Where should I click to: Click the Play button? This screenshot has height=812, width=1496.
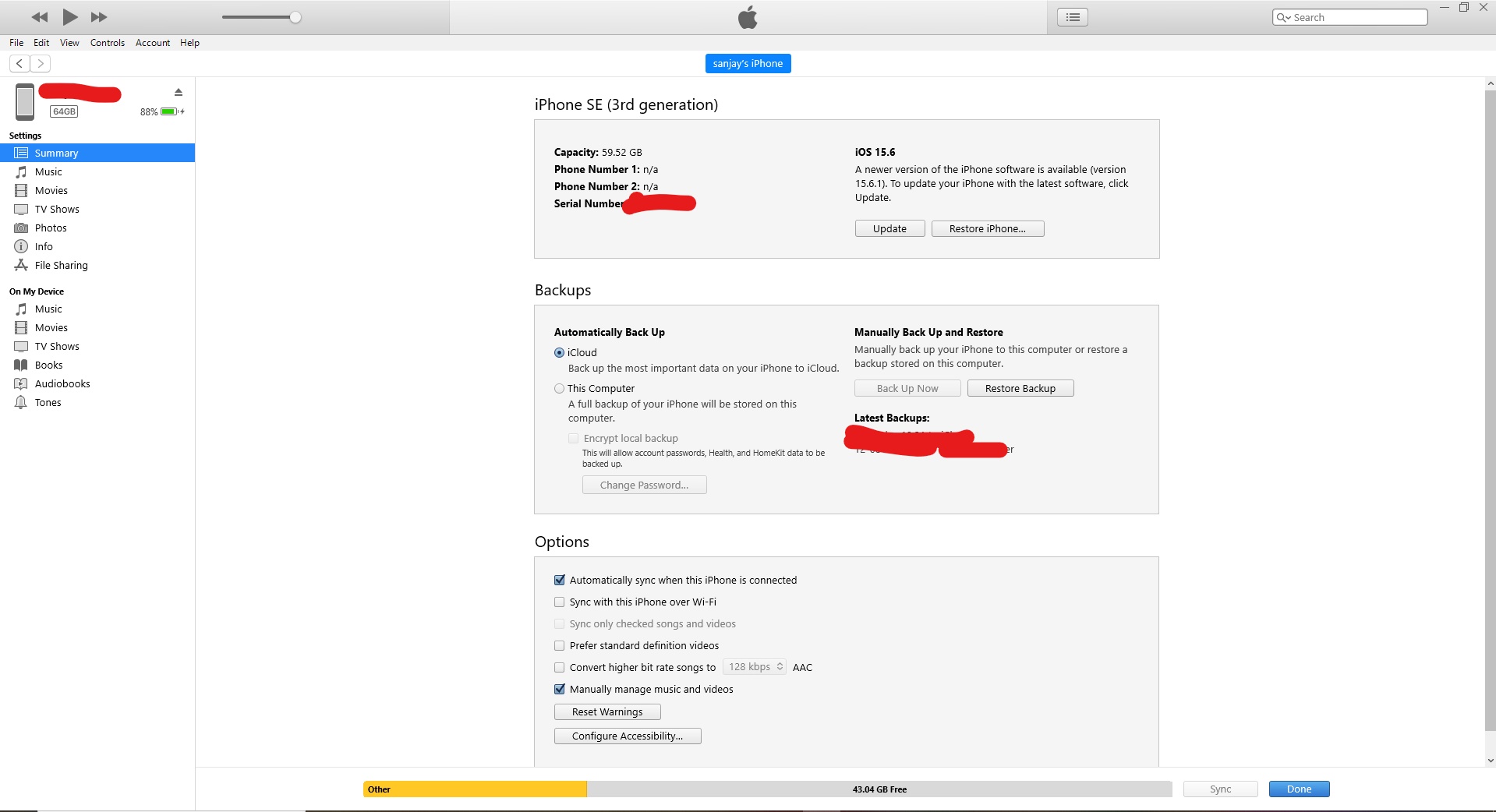[x=70, y=17]
